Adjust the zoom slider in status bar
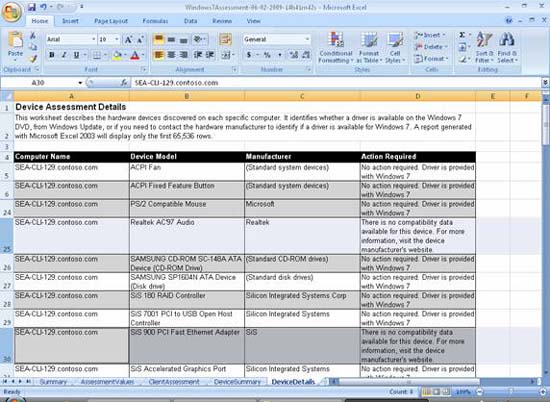Viewport: 550px width, 402px height. point(510,392)
